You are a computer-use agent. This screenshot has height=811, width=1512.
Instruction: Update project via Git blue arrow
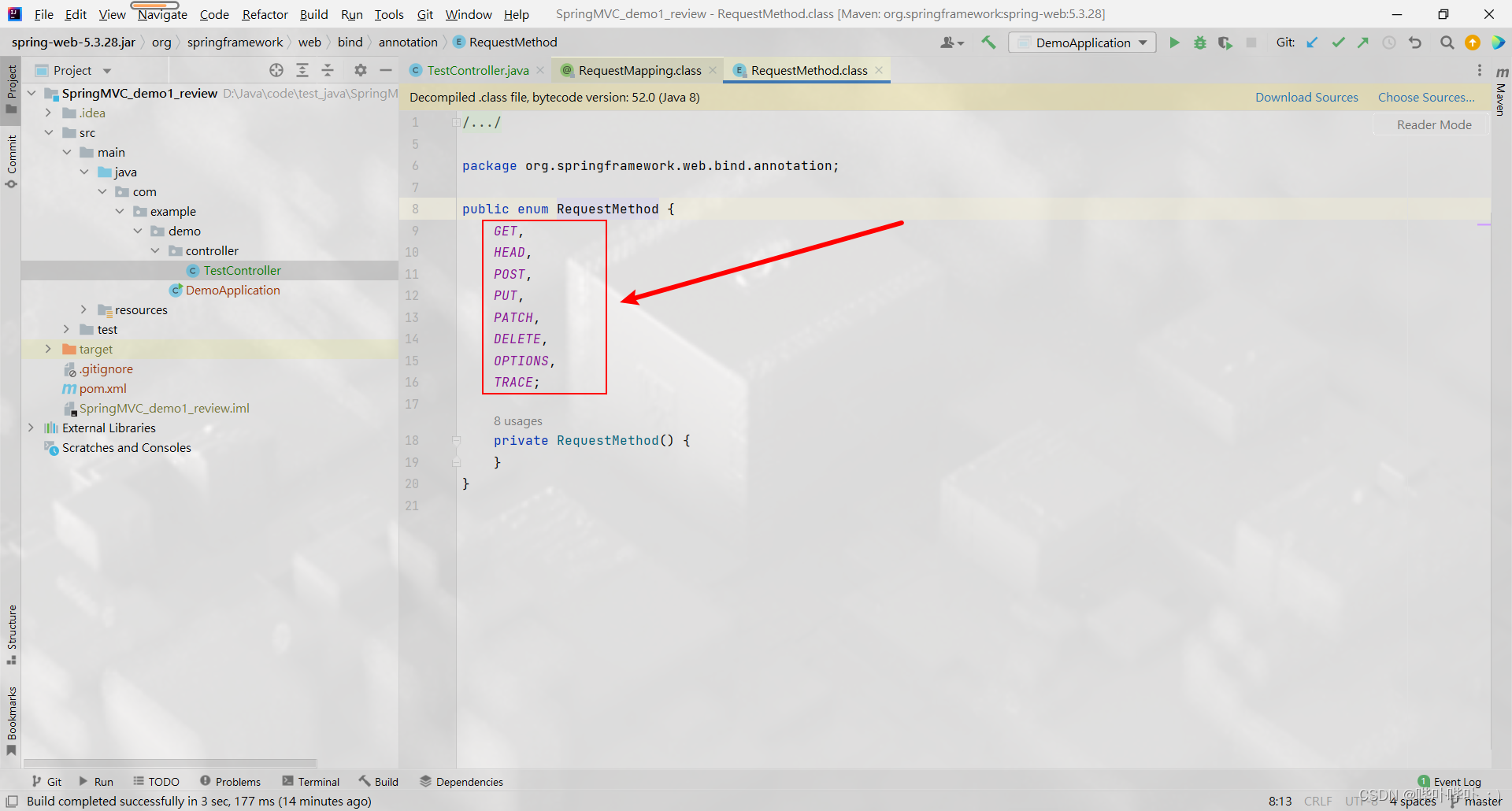pyautogui.click(x=1312, y=43)
